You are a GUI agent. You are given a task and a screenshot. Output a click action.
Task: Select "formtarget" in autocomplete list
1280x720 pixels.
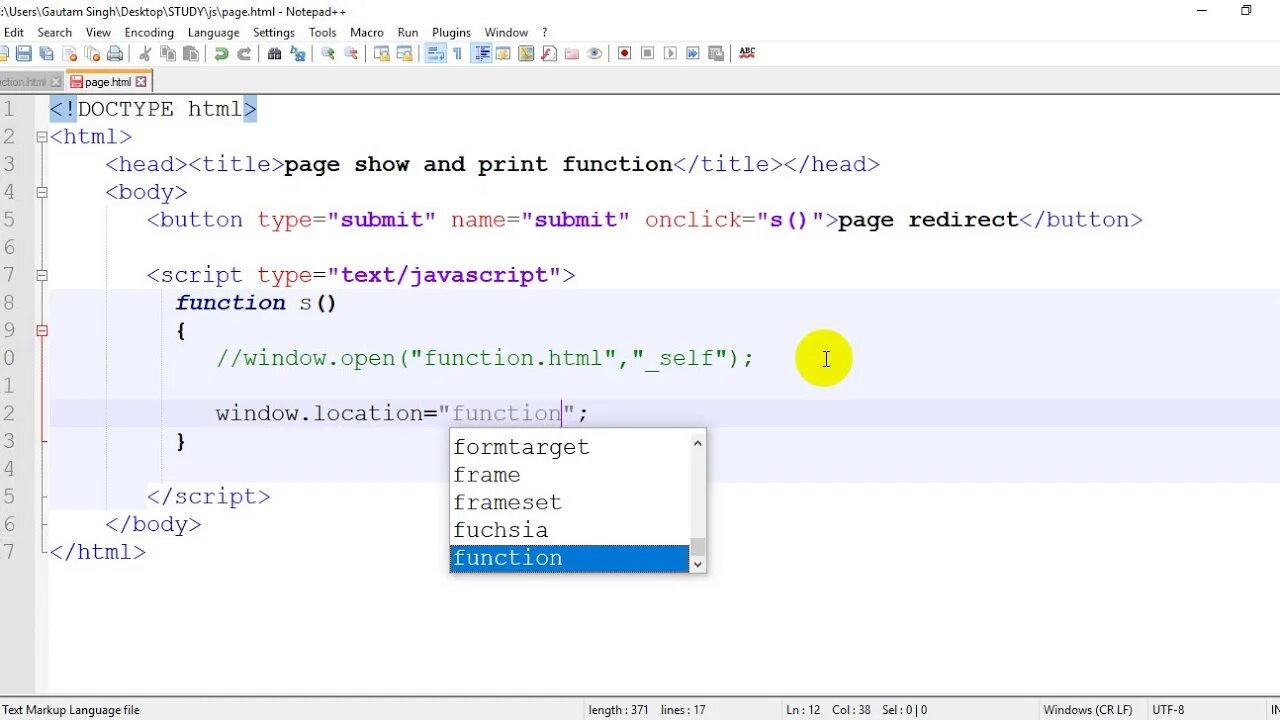(569, 447)
